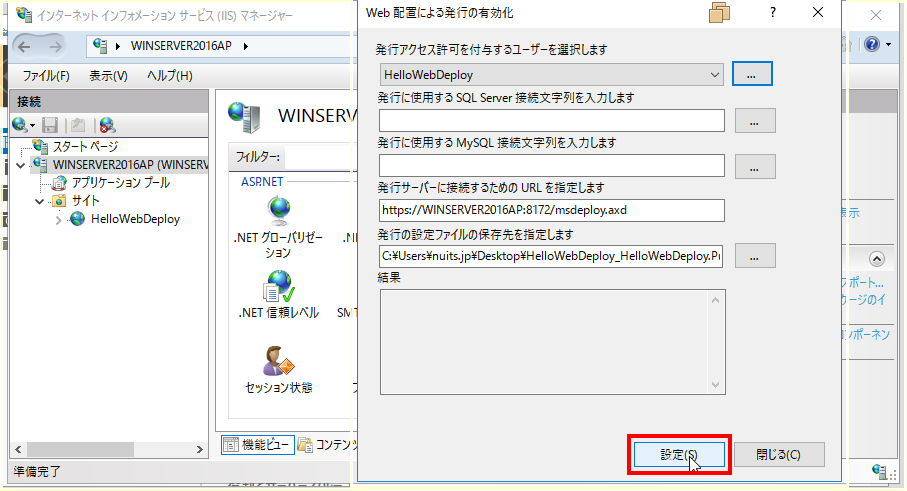This screenshot has width=907, height=491.
Task: Click the browse button for settings file location
Action: 755,256
